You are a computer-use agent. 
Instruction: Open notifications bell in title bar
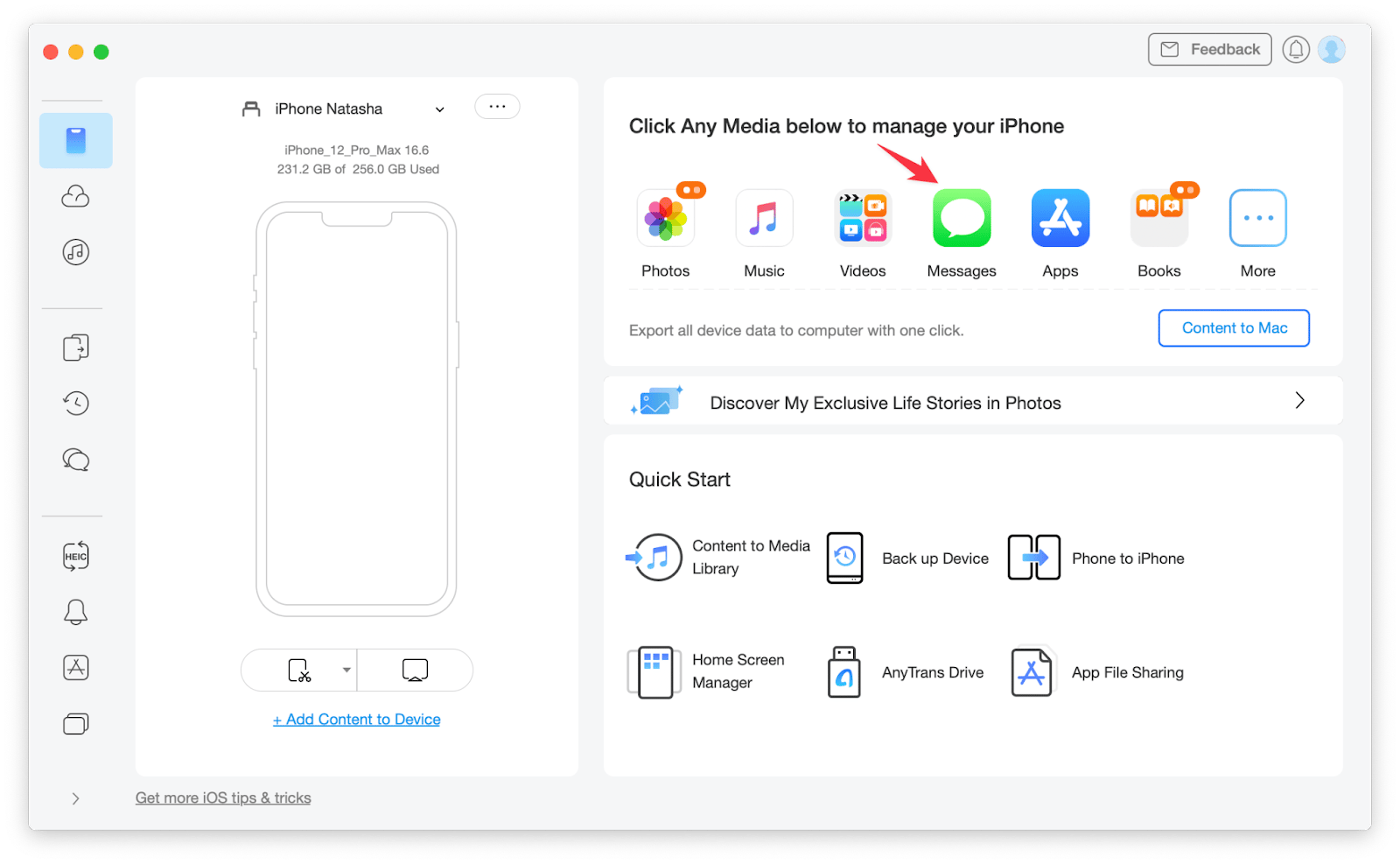1296,50
